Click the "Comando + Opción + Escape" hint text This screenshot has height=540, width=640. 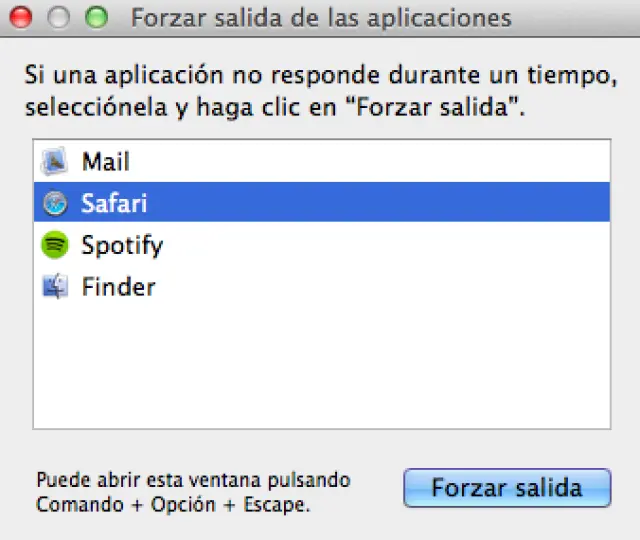pos(172,505)
